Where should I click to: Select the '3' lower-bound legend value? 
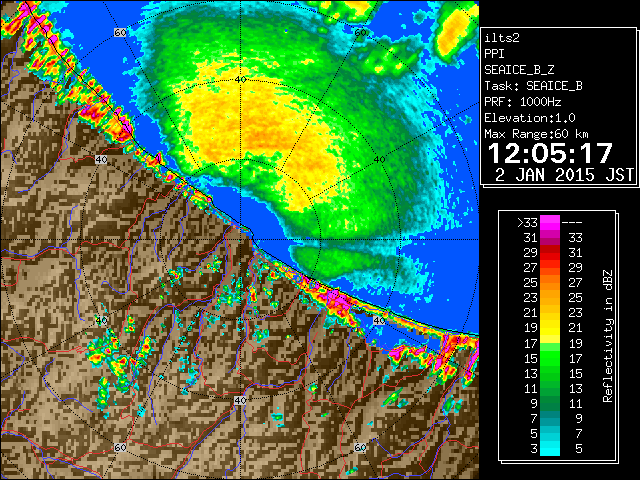coord(534,449)
